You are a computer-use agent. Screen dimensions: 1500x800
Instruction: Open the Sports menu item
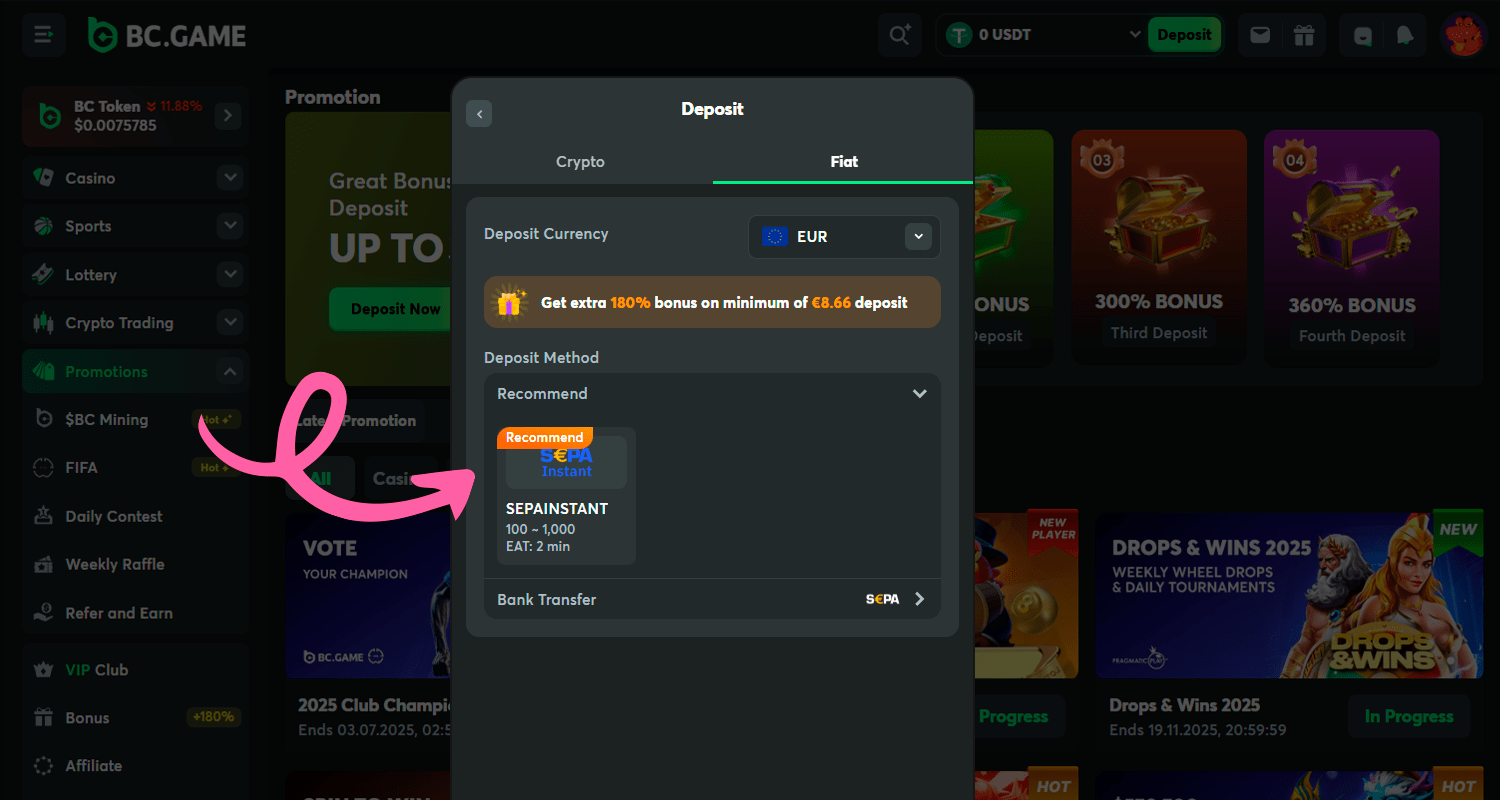[137, 226]
